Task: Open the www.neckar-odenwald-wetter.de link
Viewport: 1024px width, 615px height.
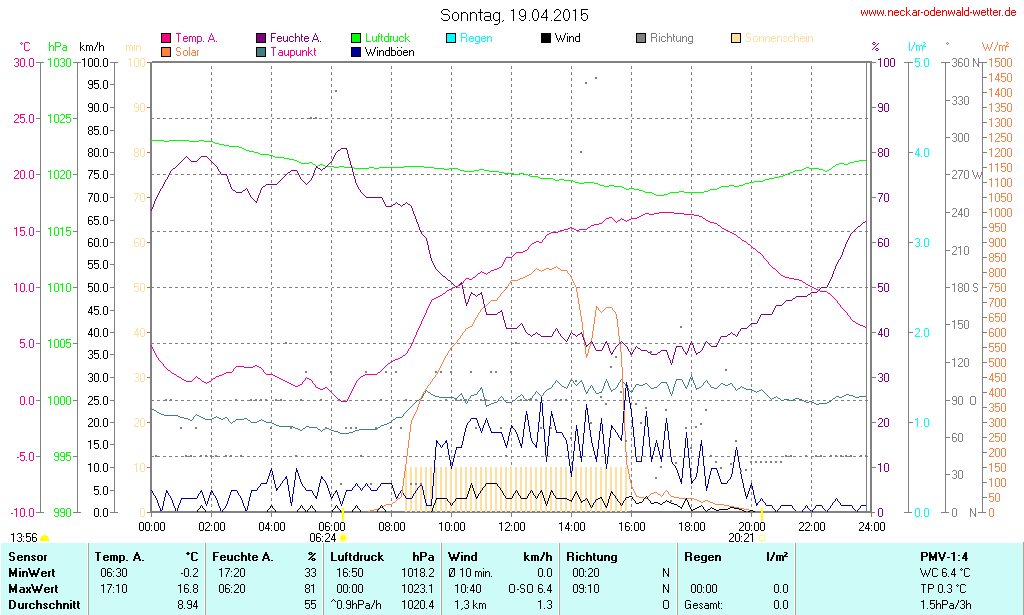Action: tap(938, 13)
